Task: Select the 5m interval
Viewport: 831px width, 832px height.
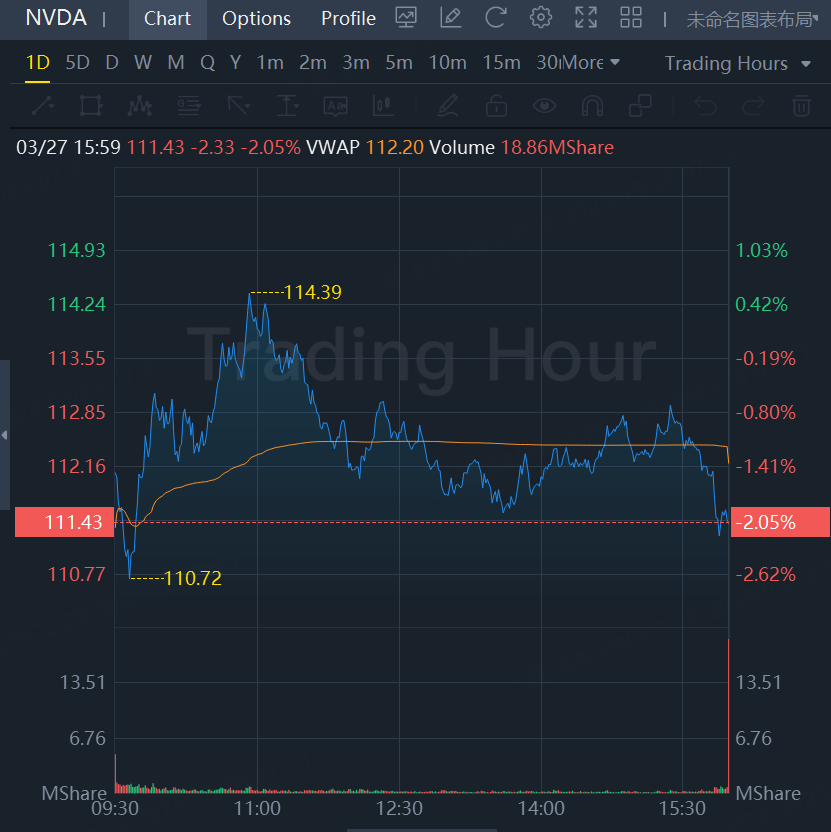Action: click(x=399, y=63)
